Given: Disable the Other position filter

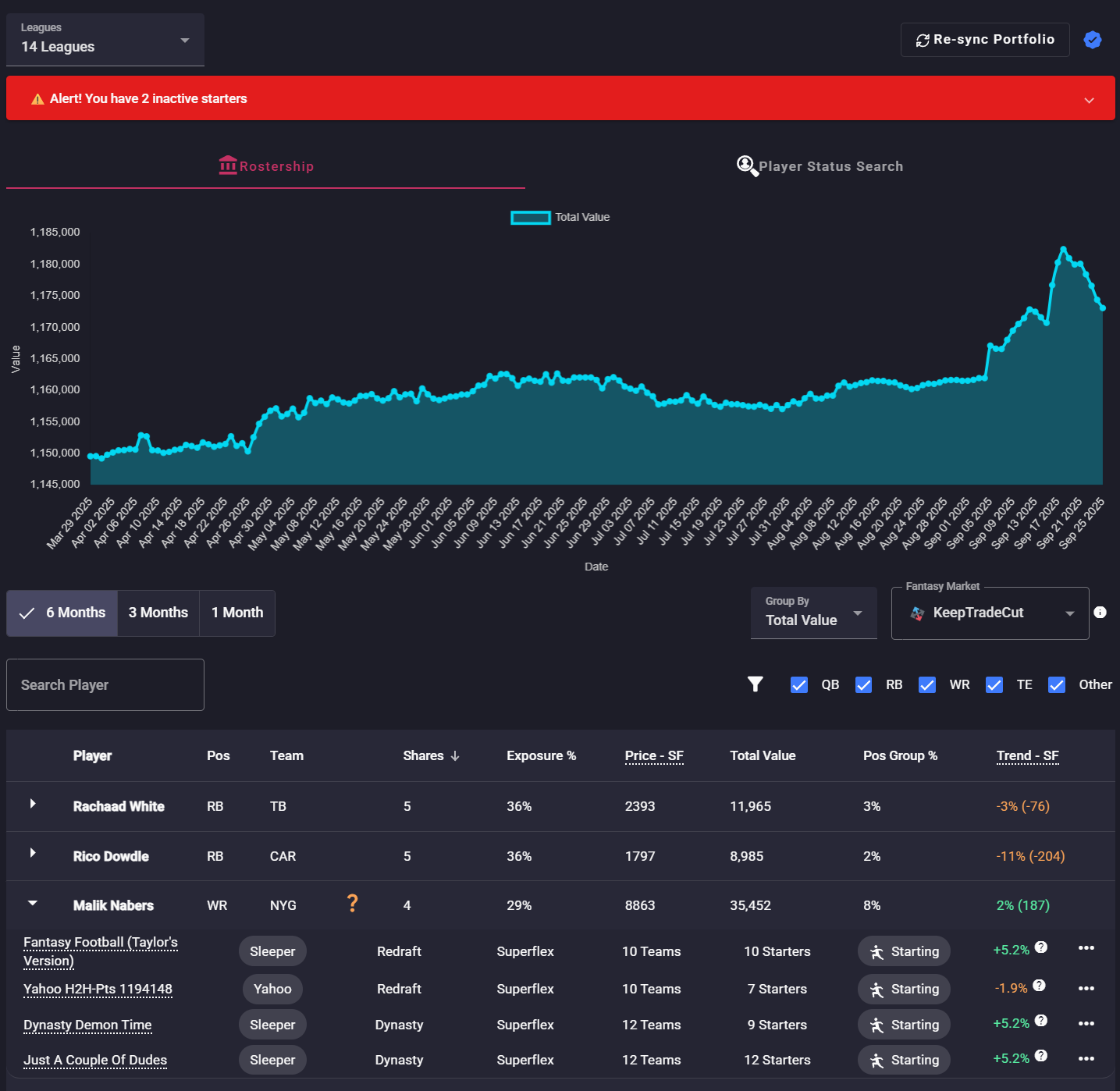Looking at the screenshot, I should [x=1057, y=685].
